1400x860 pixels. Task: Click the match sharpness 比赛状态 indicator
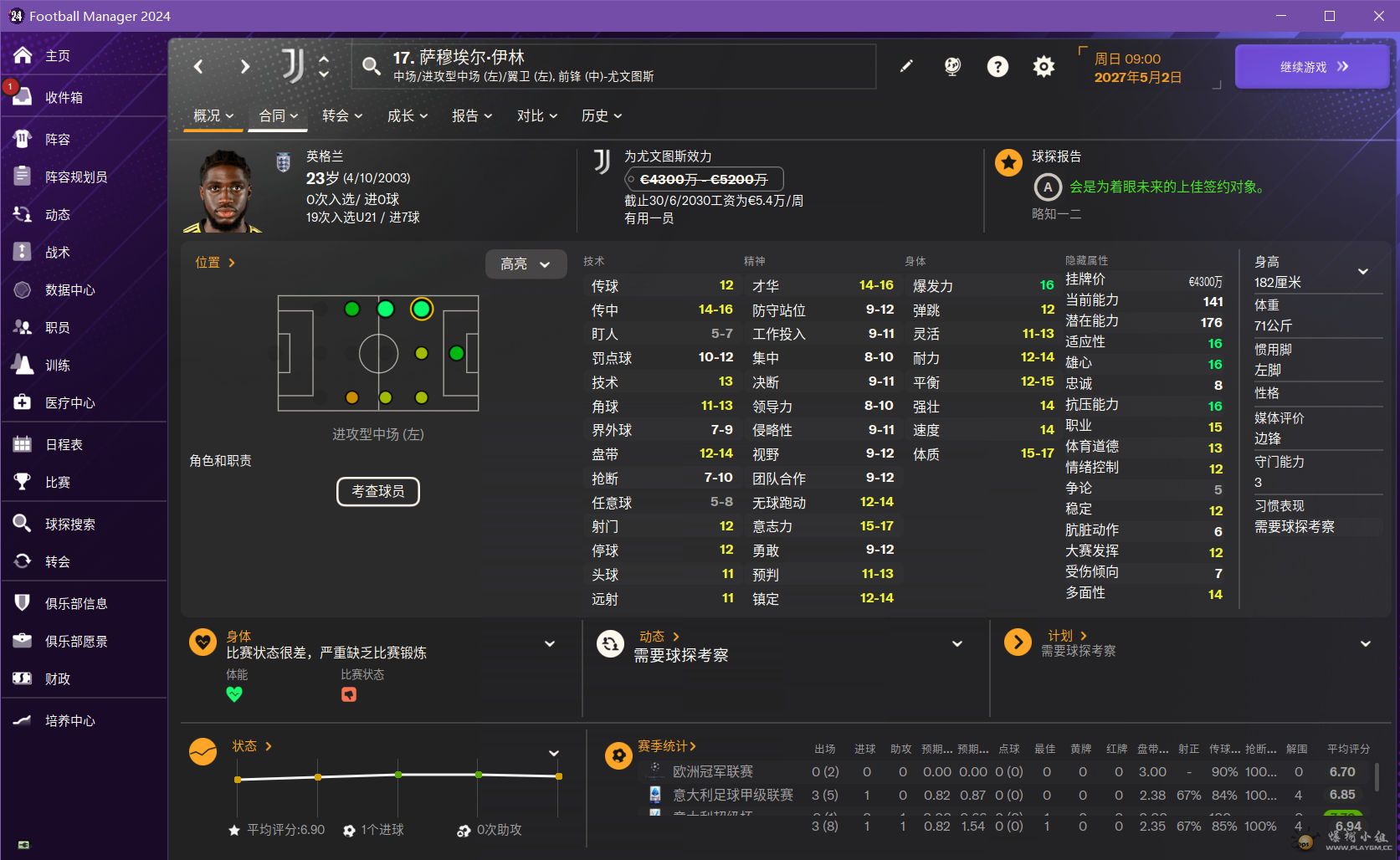[349, 694]
